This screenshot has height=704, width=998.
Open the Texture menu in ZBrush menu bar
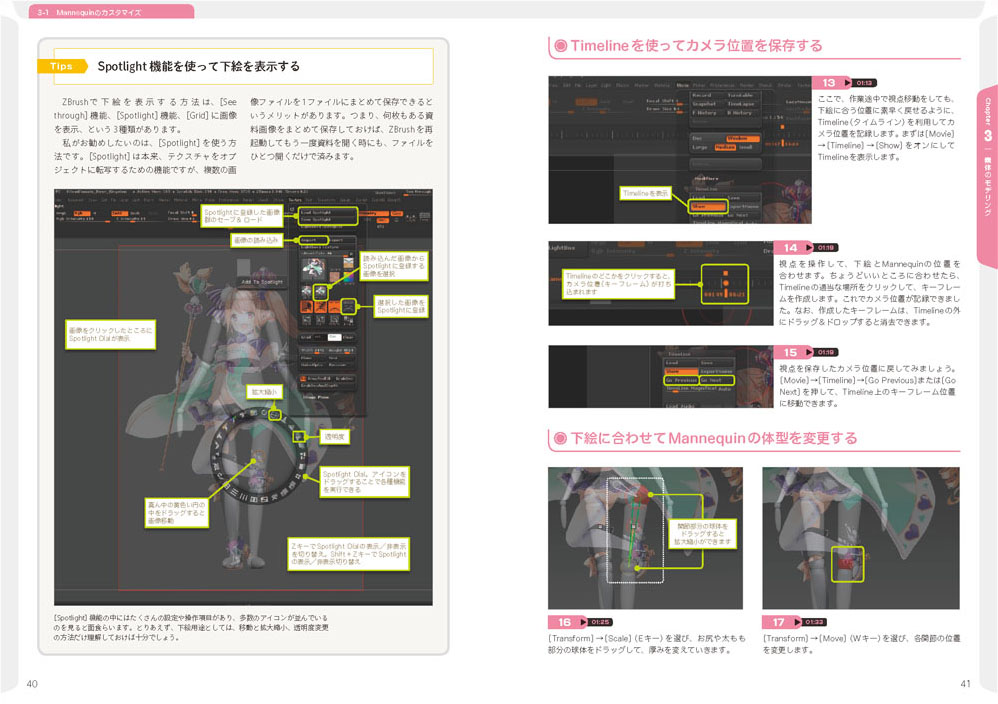point(296,200)
